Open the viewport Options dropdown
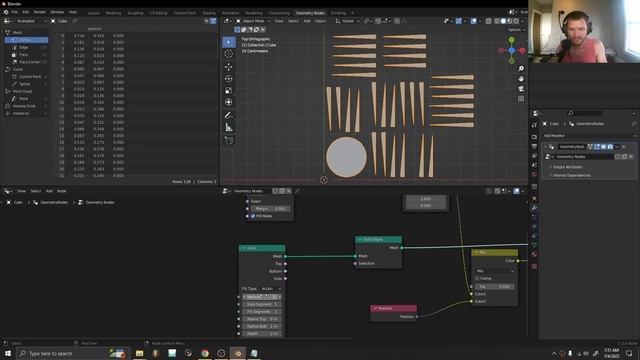The width and height of the screenshot is (640, 360). coord(516,30)
